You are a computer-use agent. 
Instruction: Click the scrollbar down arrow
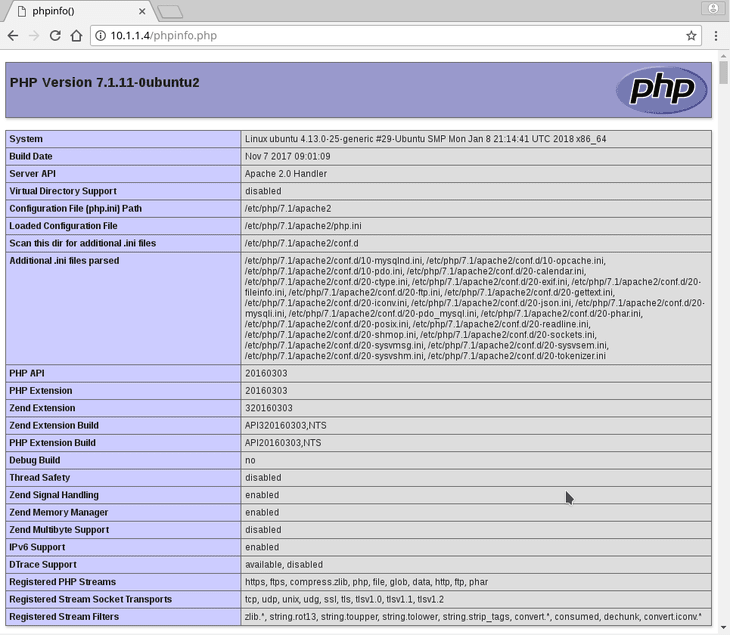tap(723, 627)
